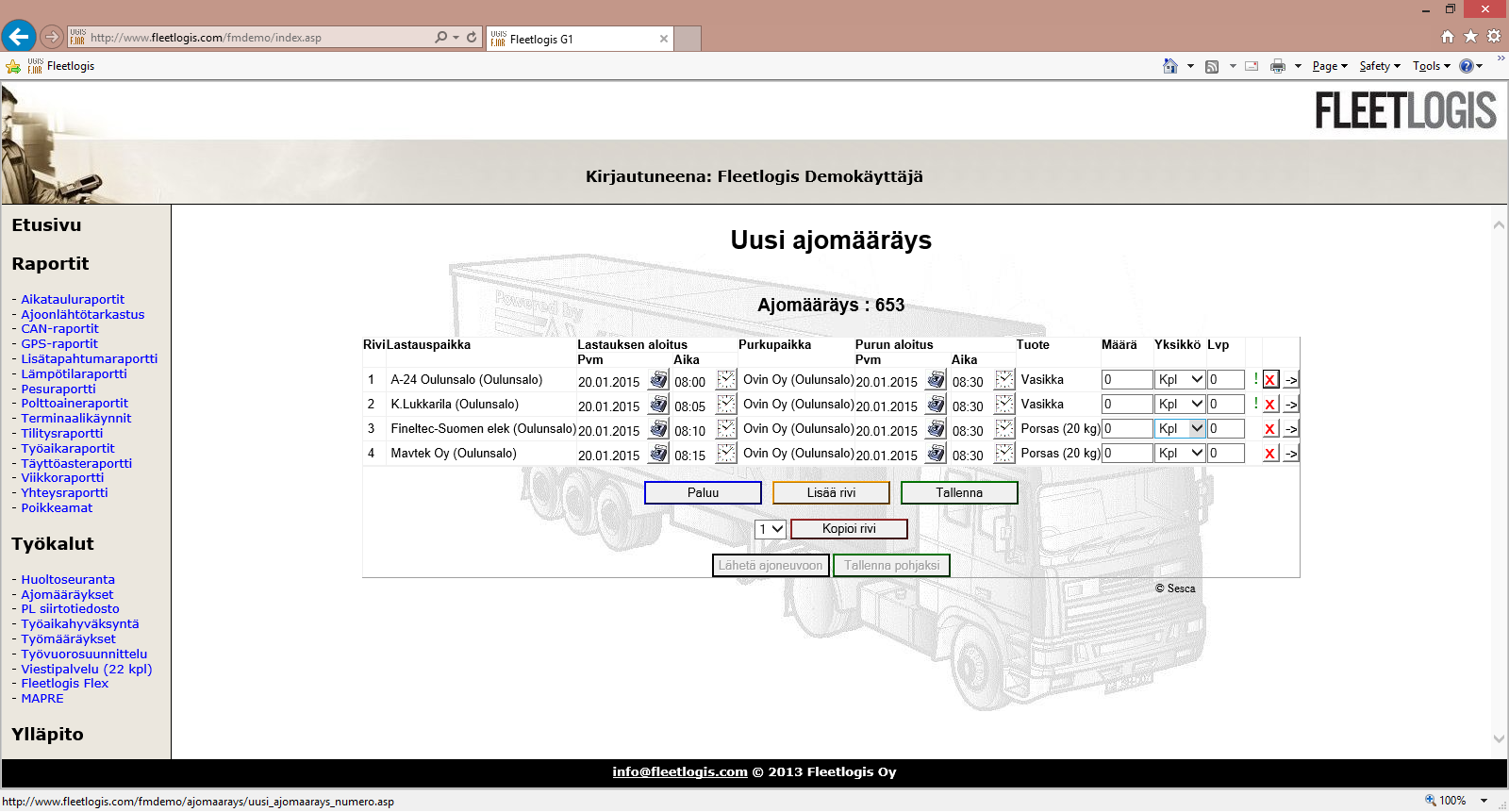Click Tallenna pohjaksi button
Image resolution: width=1509 pixels, height=812 pixels.
891,565
